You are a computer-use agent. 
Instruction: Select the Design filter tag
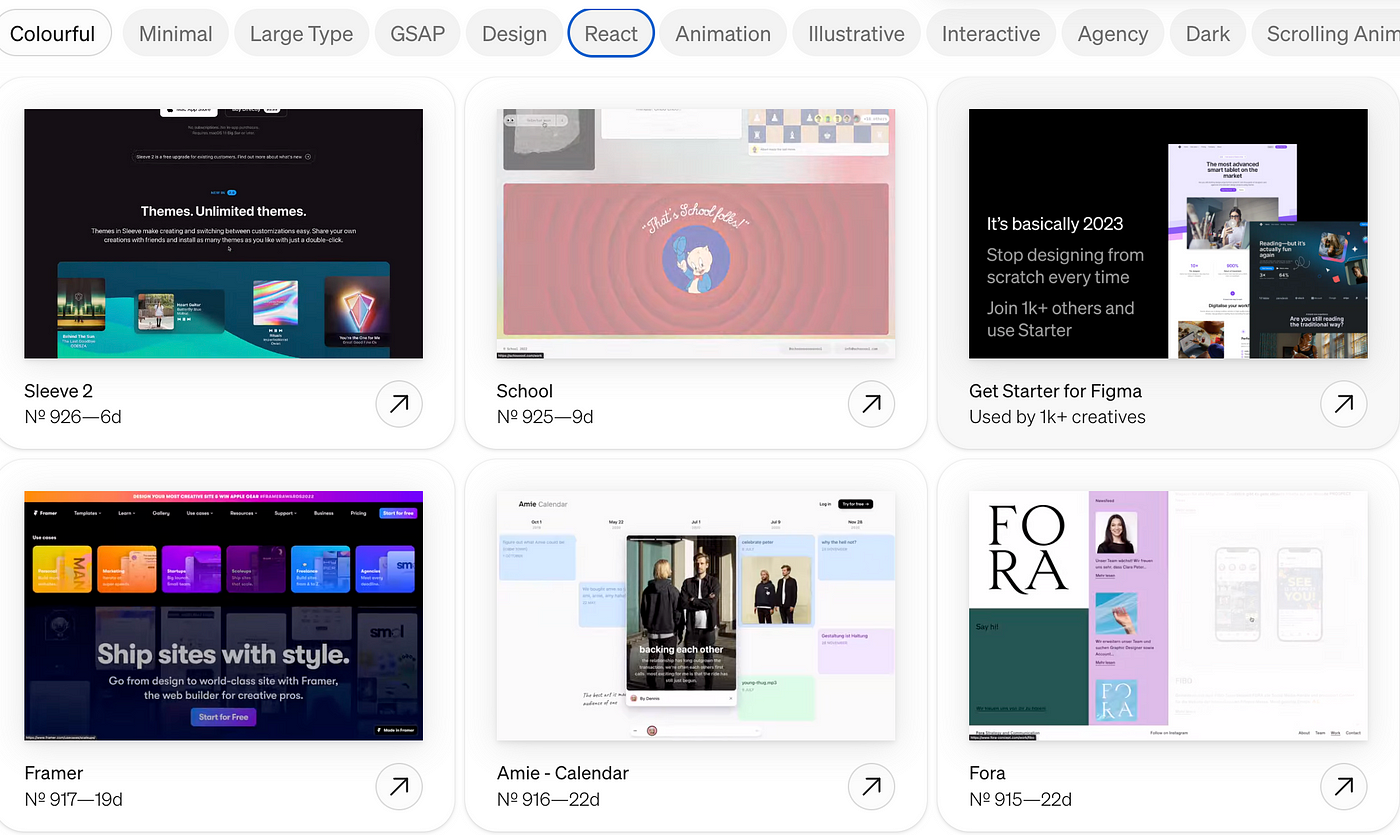[x=514, y=33]
